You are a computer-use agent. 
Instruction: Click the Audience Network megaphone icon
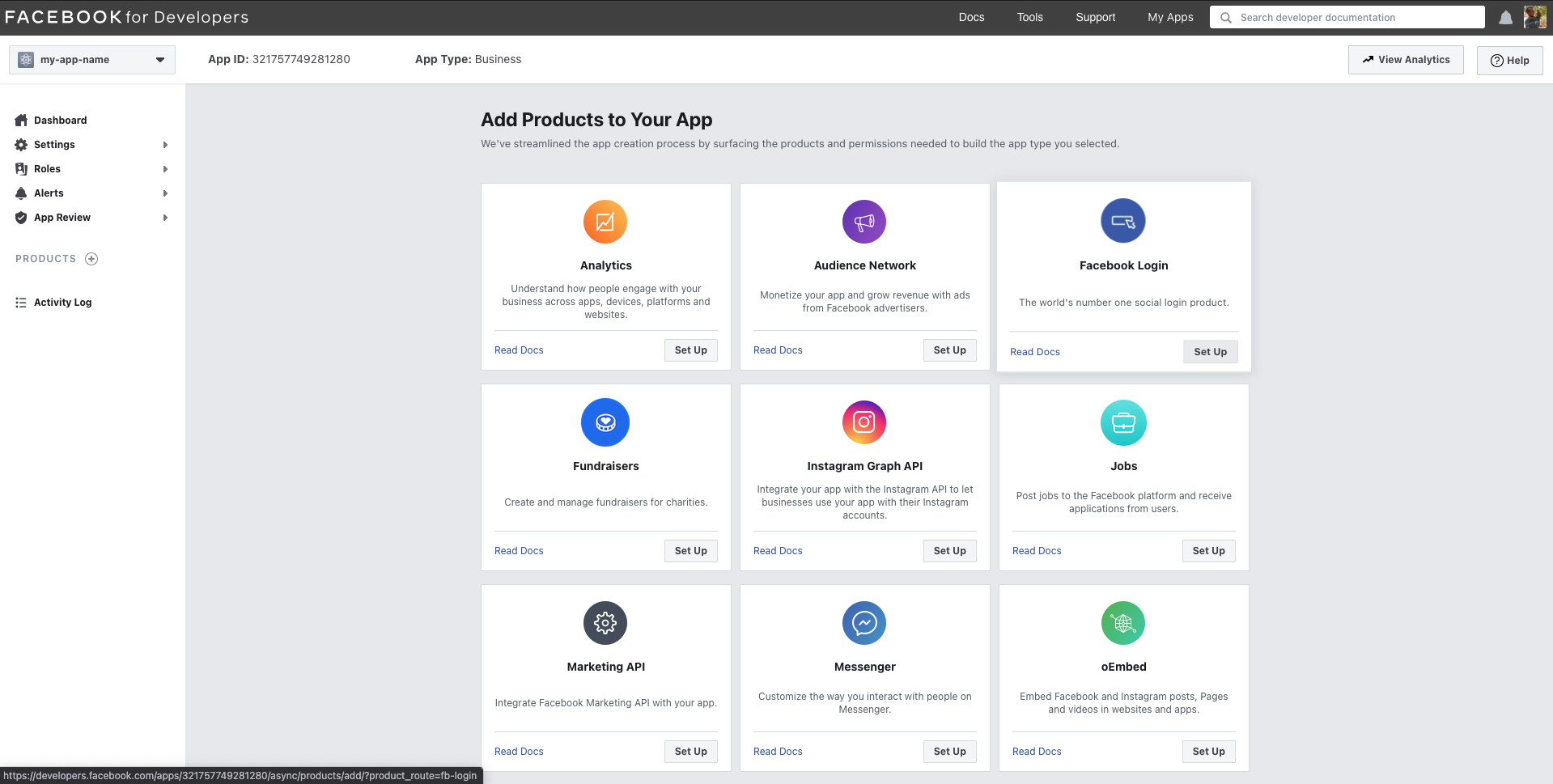[x=864, y=222]
